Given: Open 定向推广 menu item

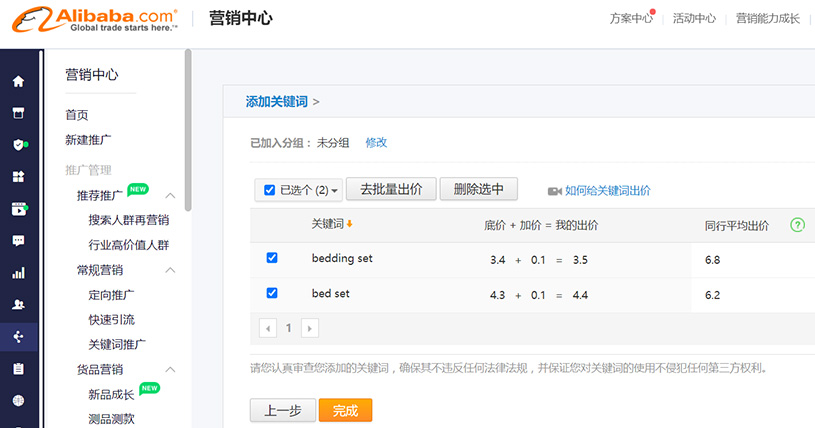Looking at the screenshot, I should (x=111, y=295).
